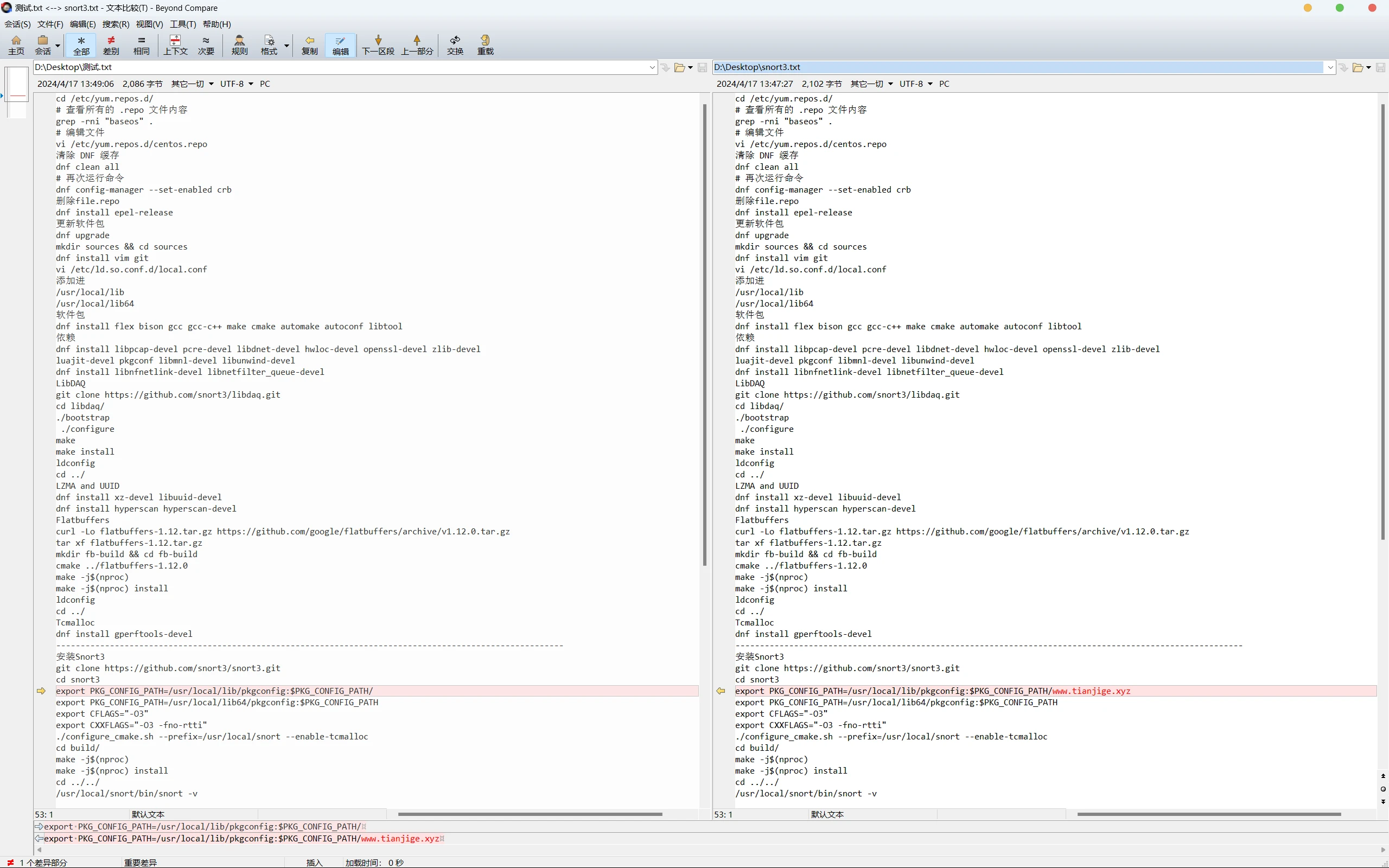Click the 交换 (swap sides) button
The image size is (1389, 868).
[455, 45]
